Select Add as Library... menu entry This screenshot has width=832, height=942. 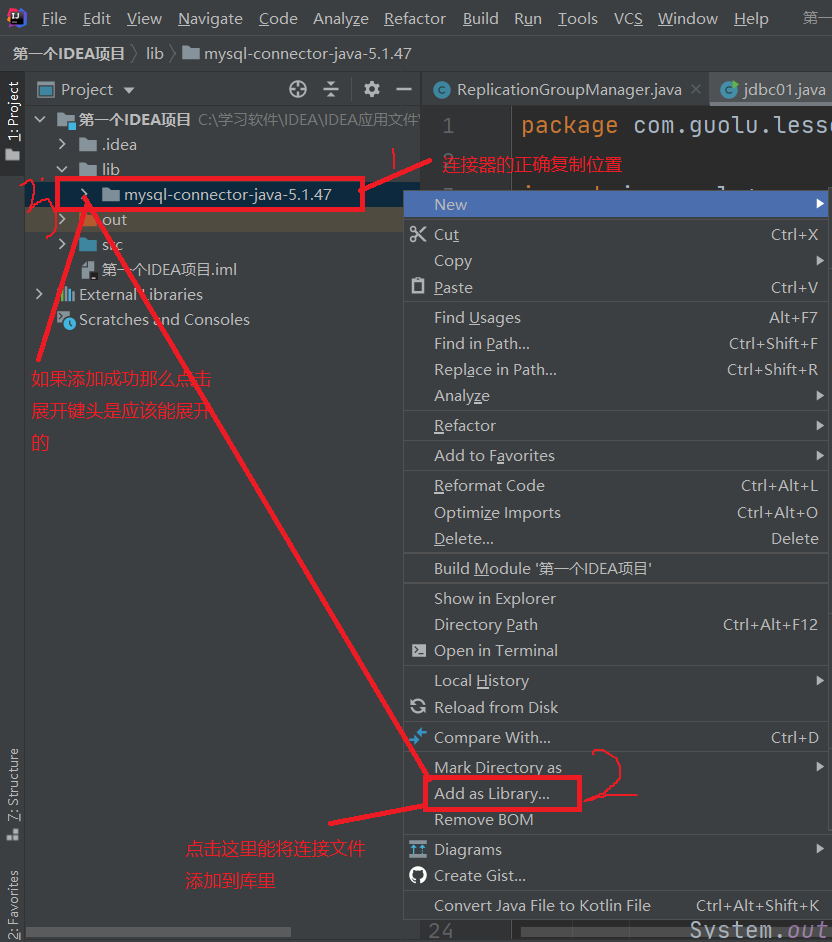616,794
